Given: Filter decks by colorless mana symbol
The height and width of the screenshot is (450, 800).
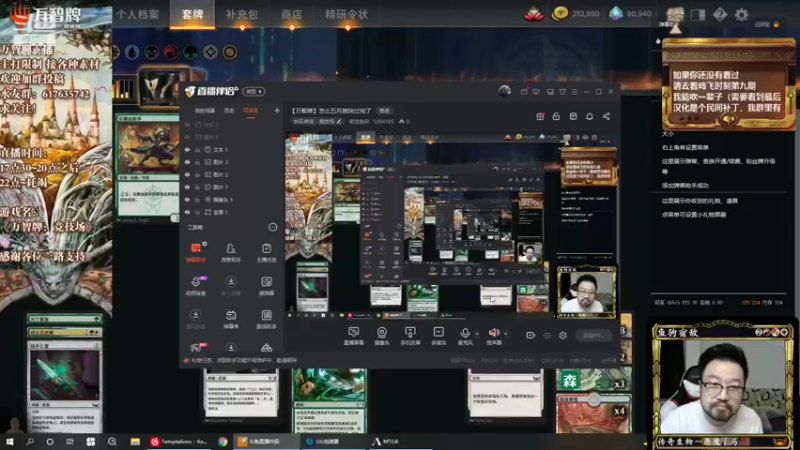Looking at the screenshot, I should point(210,52).
